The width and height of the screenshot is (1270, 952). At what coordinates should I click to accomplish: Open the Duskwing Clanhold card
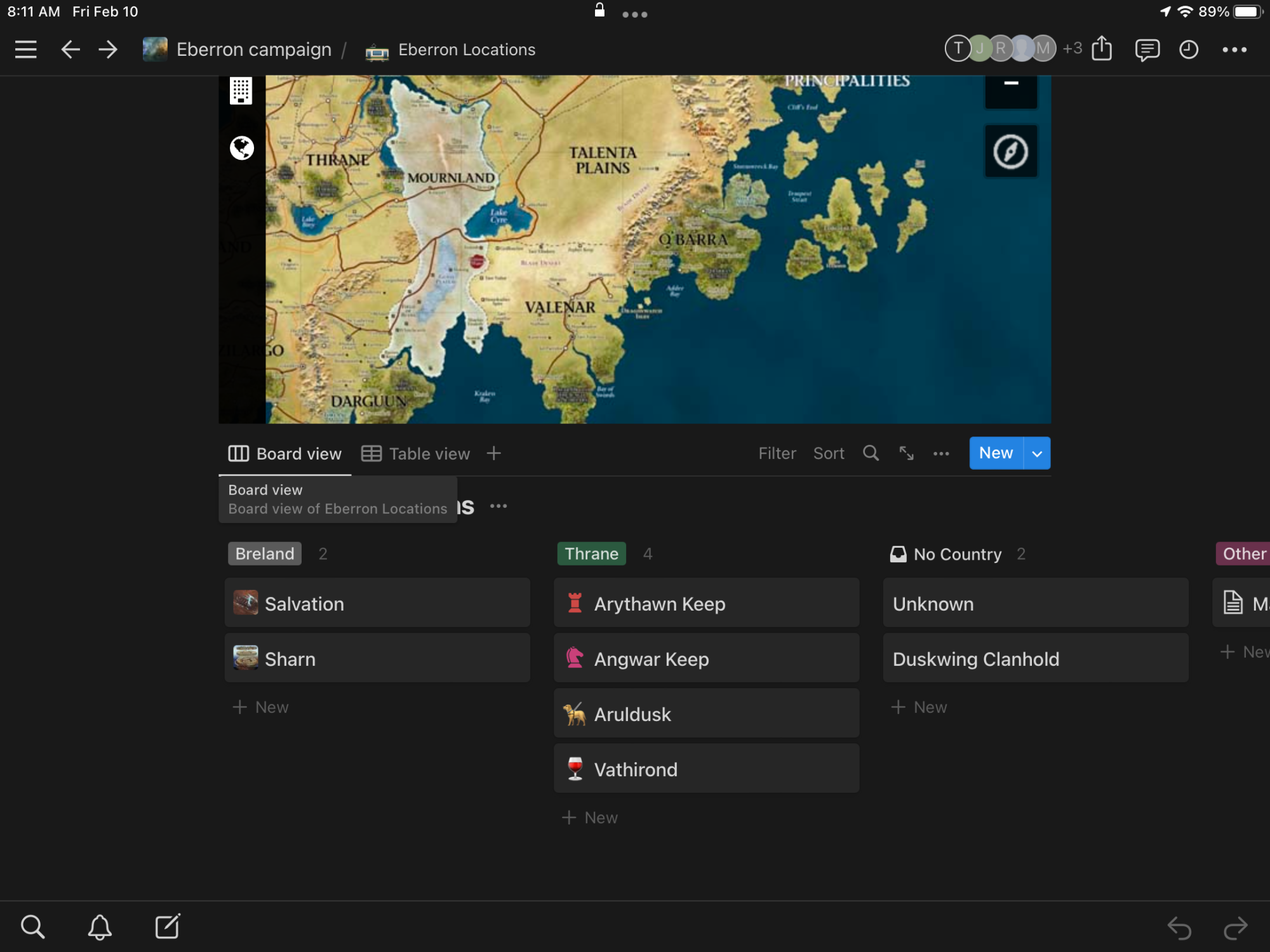click(x=1036, y=658)
